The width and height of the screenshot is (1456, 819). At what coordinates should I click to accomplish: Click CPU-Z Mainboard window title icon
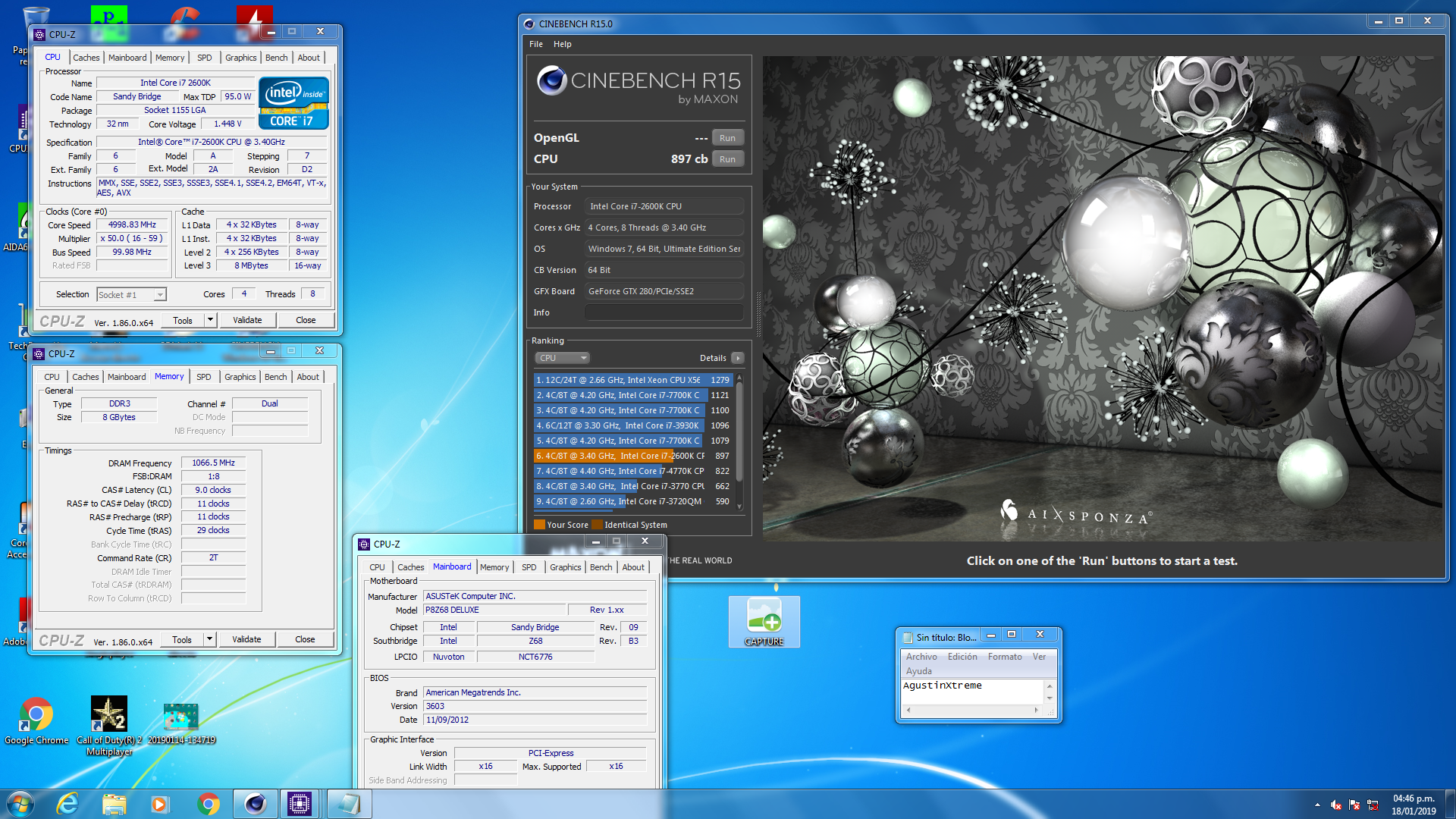364,544
